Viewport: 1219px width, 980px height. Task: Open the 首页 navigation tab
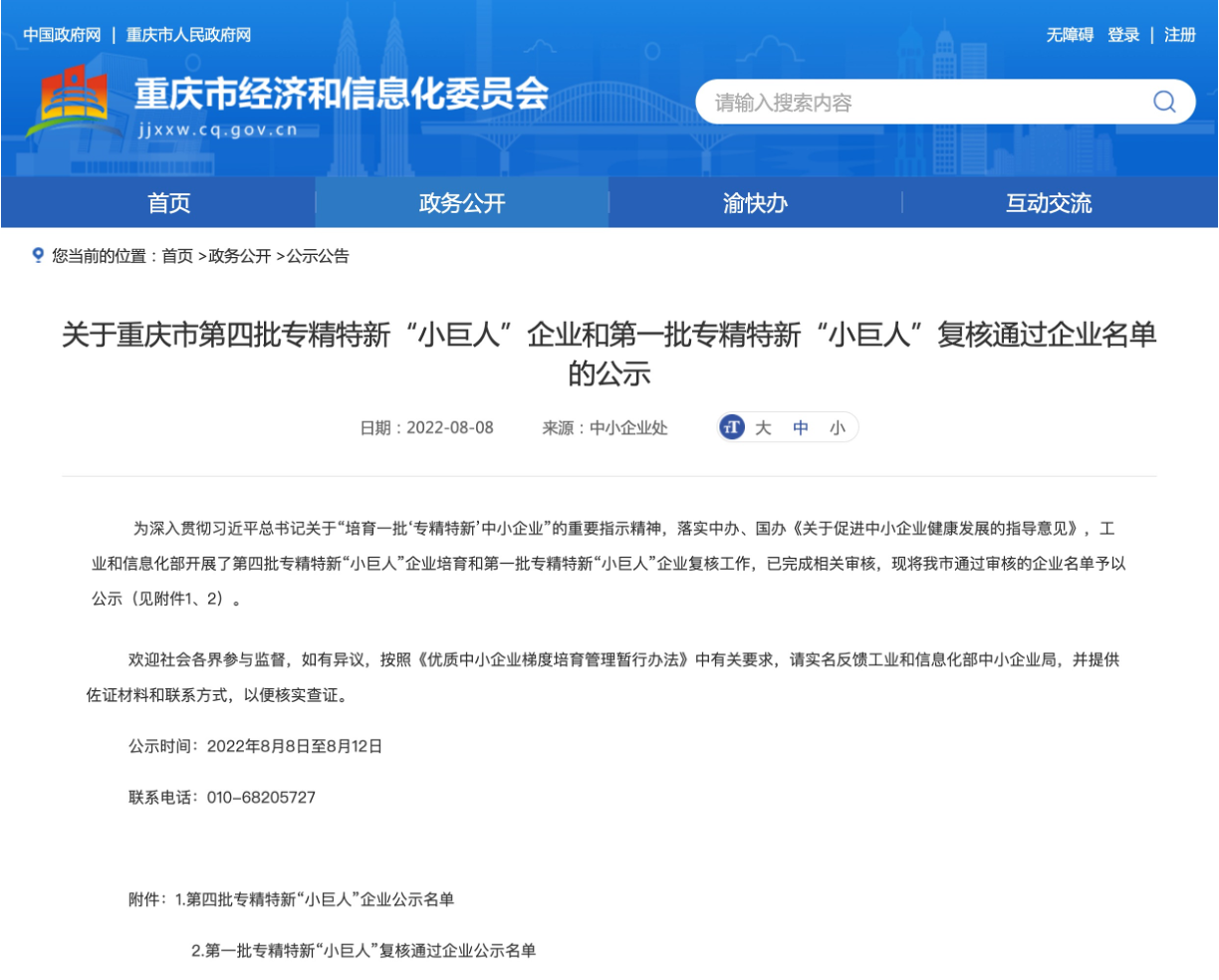[x=169, y=203]
